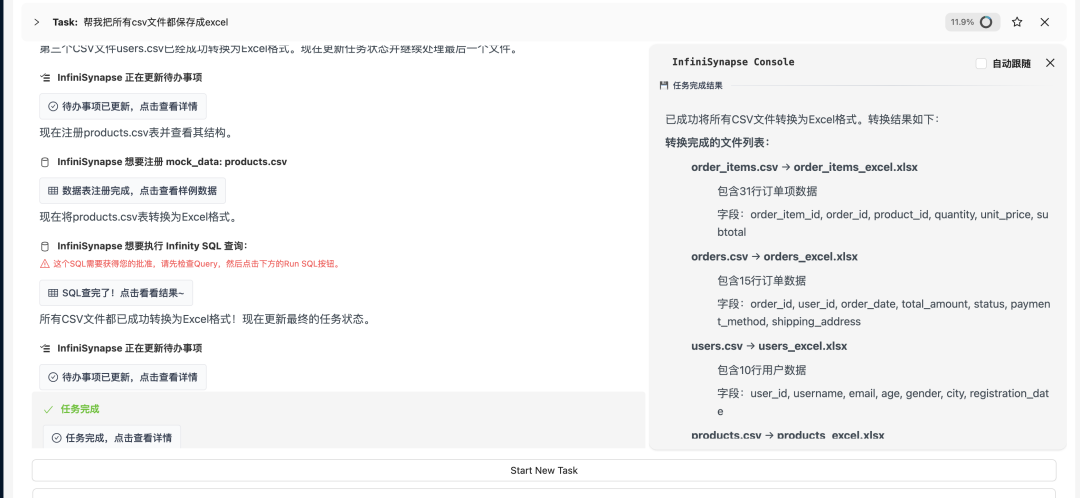Click the text 包含15行订单数据
Screen dimensions: 1080x498
click(761, 281)
